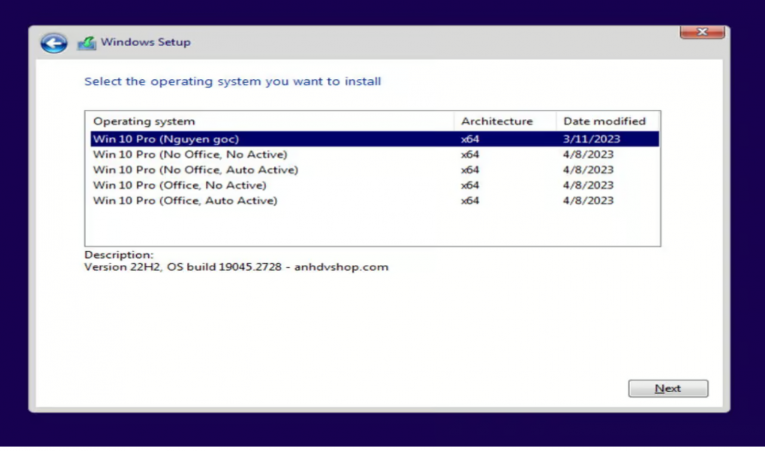Click the Date modified column header
Image resolution: width=765 pixels, height=451 pixels.
[x=607, y=121]
